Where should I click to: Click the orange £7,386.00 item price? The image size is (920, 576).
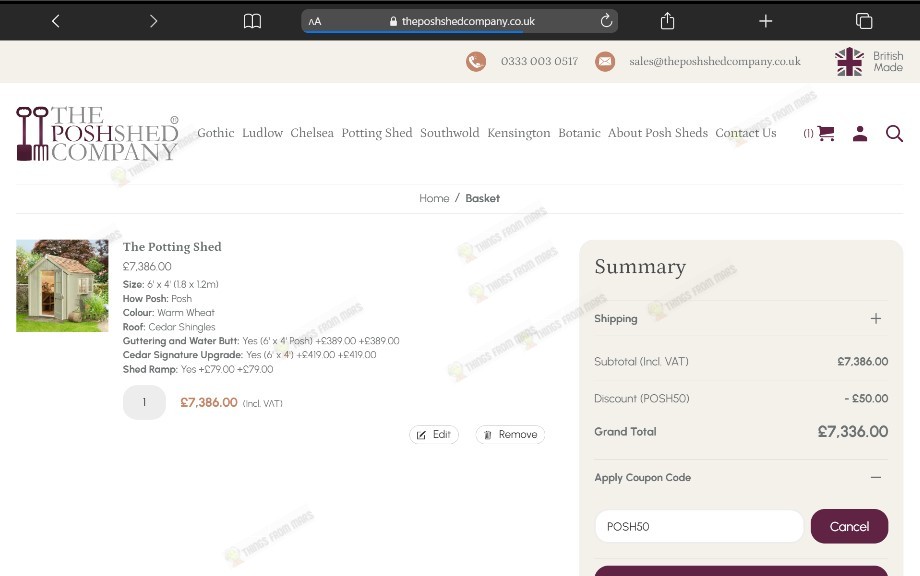click(209, 402)
